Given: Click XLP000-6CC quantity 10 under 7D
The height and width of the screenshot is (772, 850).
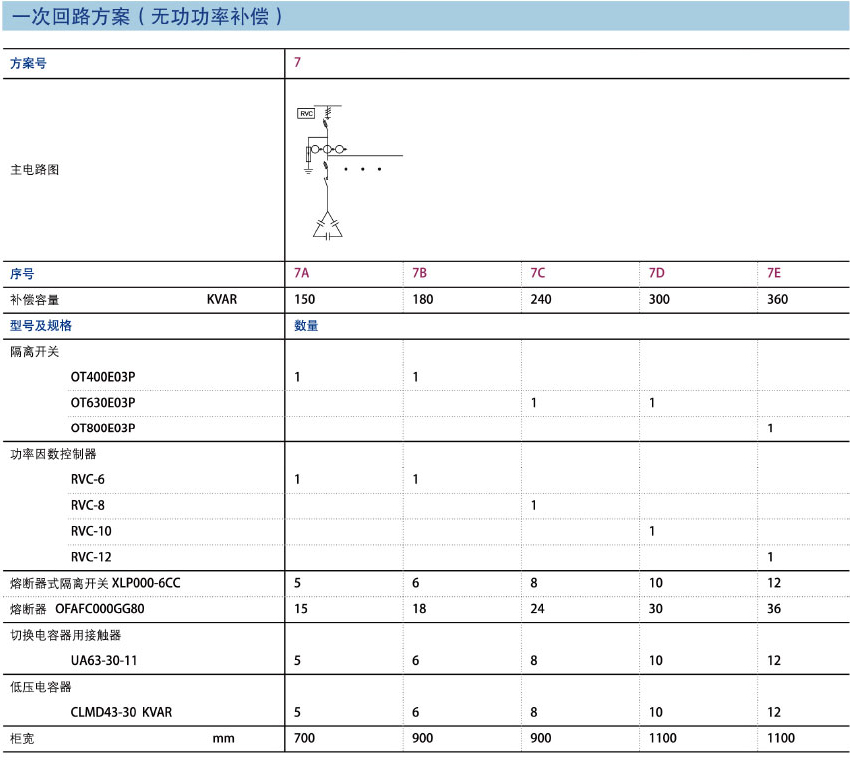Looking at the screenshot, I should (656, 583).
